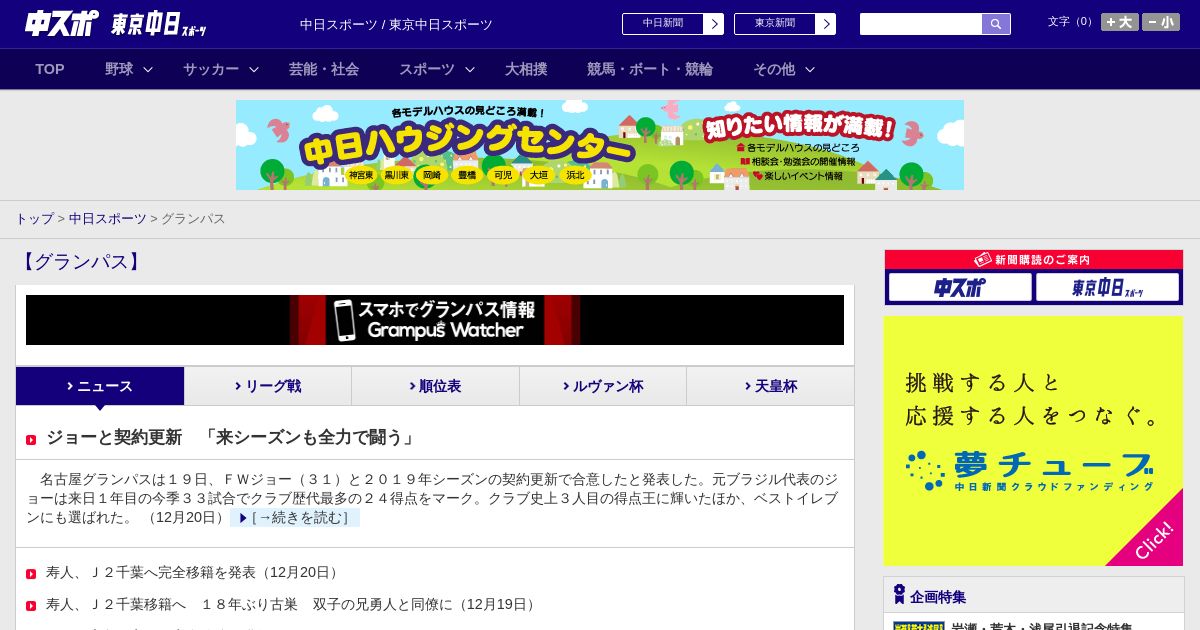The width and height of the screenshot is (1200, 630).
Task: Open 寿人、Ｊ２千葉へ完全移籍を発表 article
Action: pyautogui.click(x=195, y=573)
